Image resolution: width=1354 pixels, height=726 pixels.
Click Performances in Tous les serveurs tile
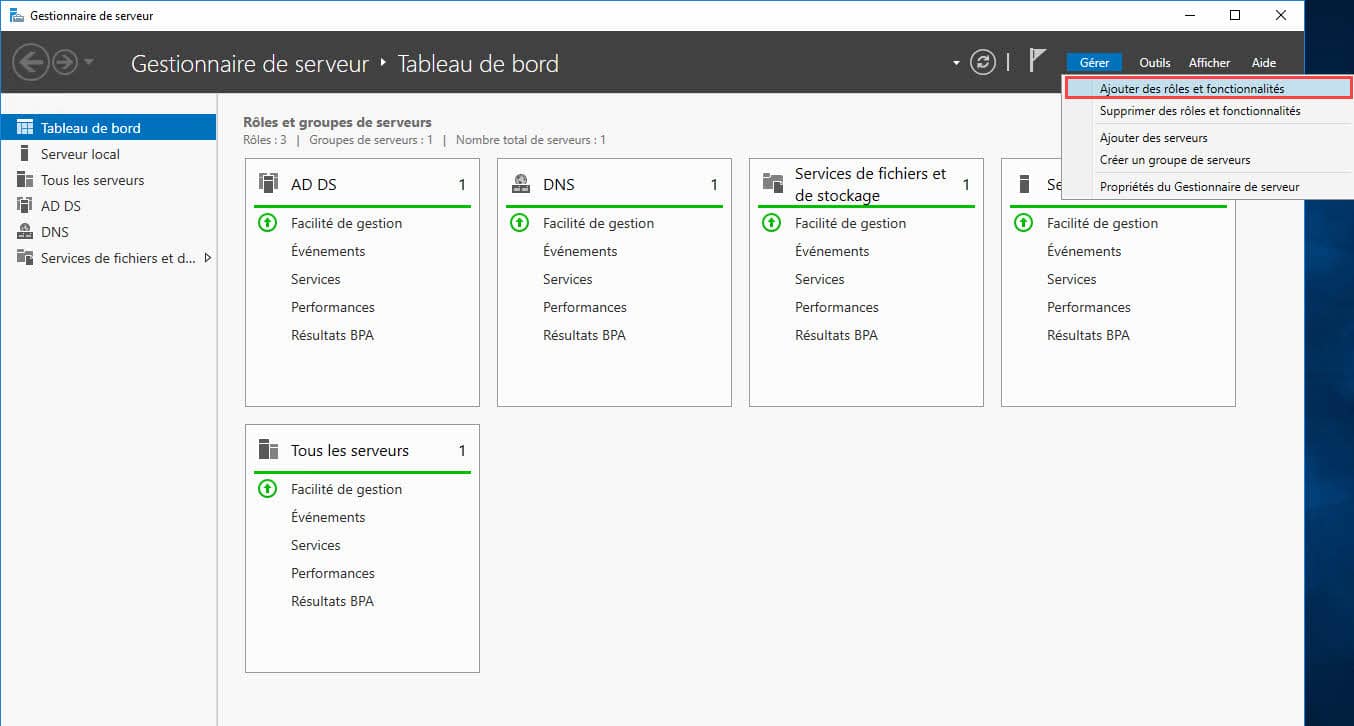332,573
